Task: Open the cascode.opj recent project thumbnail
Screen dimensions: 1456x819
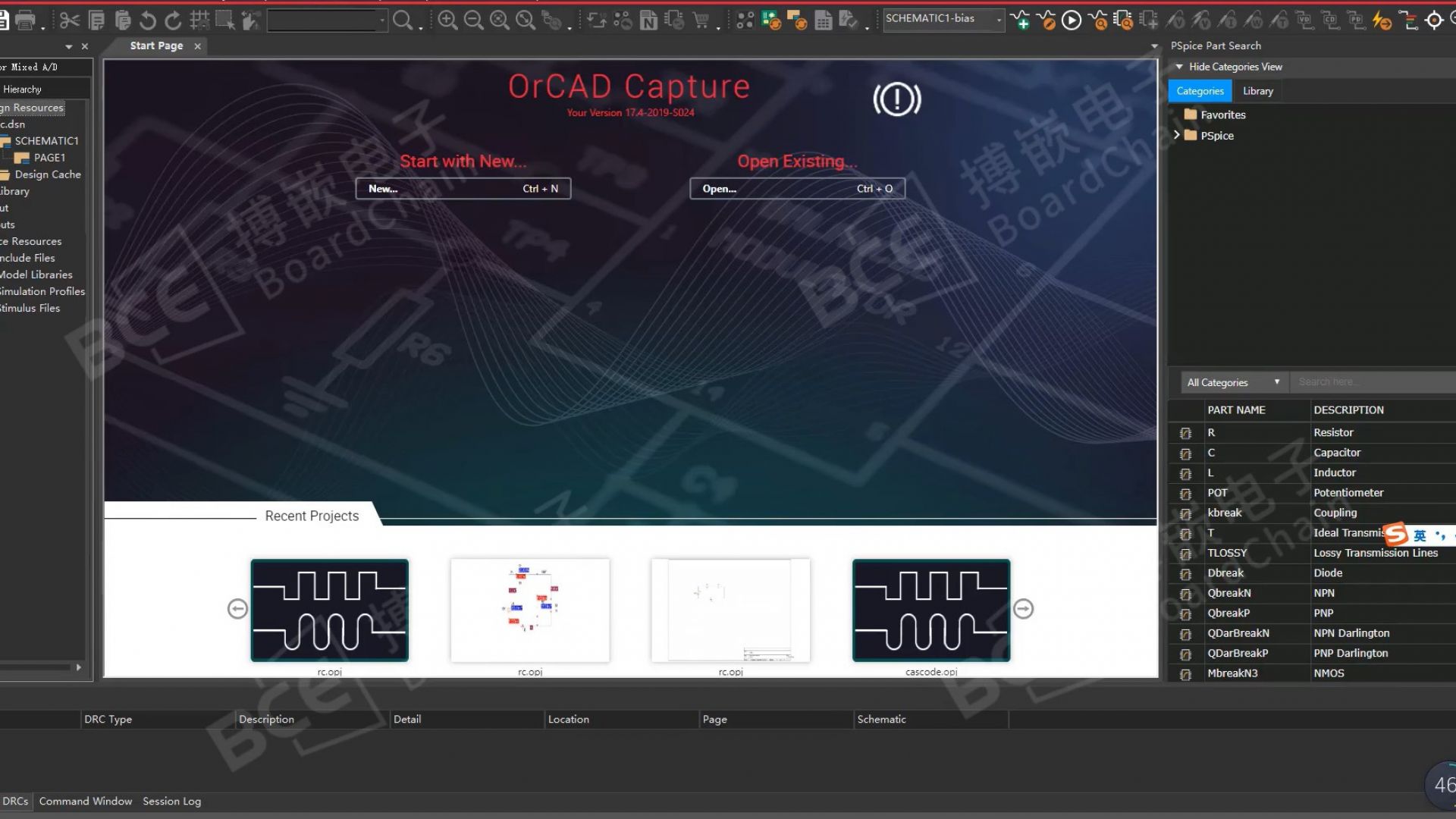Action: tap(931, 610)
